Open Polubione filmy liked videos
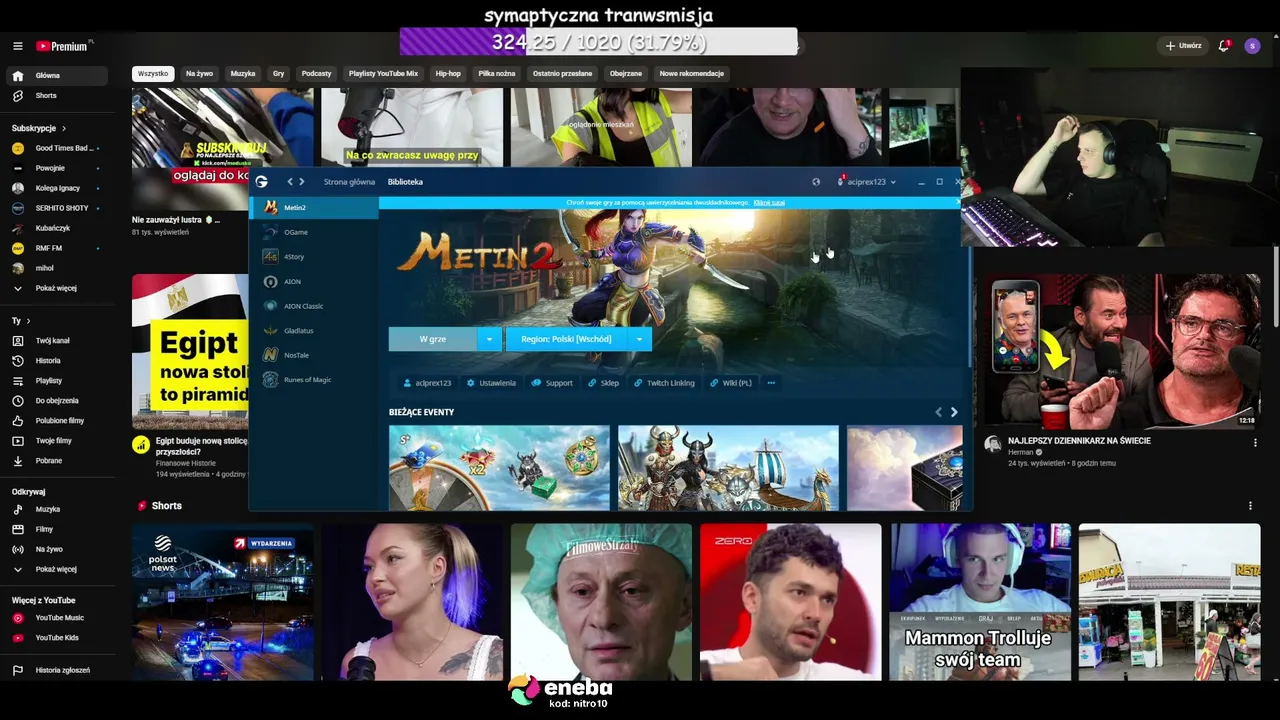This screenshot has height=720, width=1280. [x=60, y=421]
